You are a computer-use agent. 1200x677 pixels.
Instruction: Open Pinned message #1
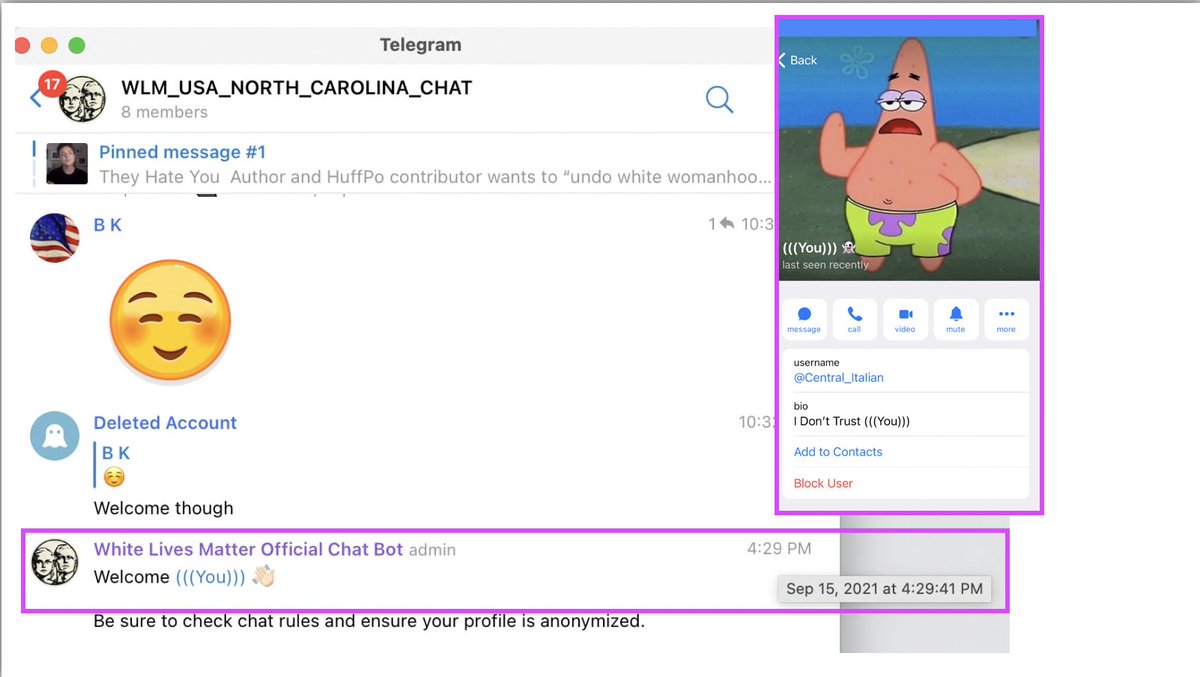pos(182,152)
